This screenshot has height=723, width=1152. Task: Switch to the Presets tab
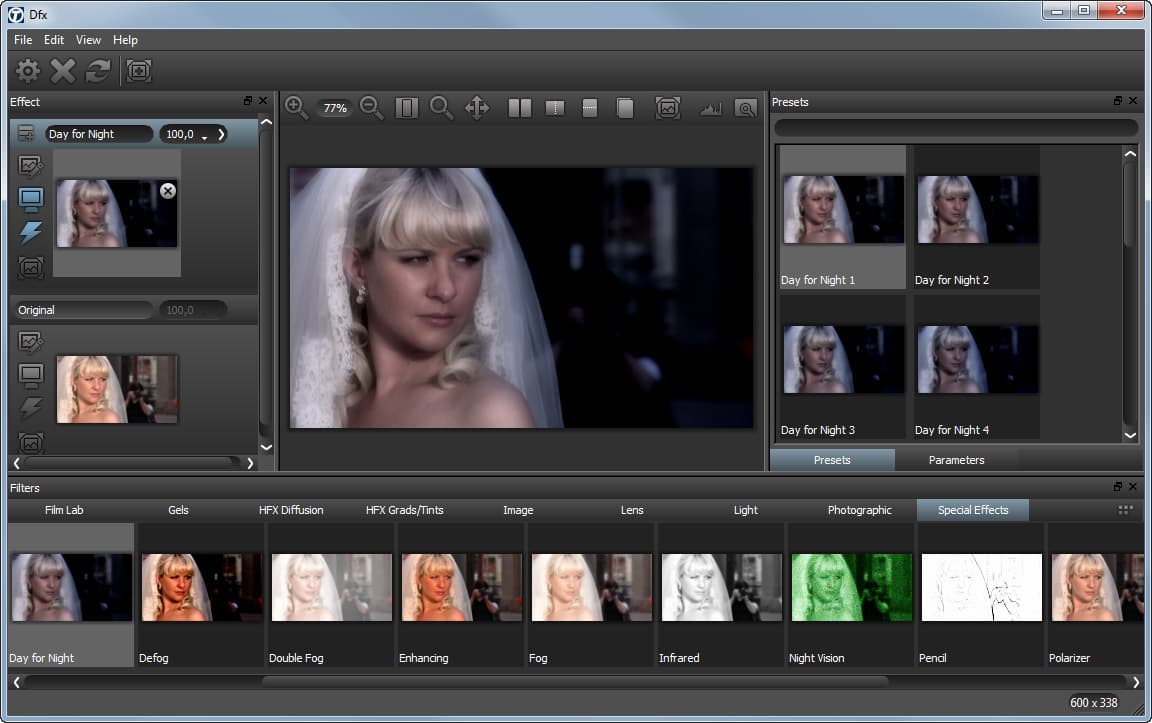click(x=832, y=460)
